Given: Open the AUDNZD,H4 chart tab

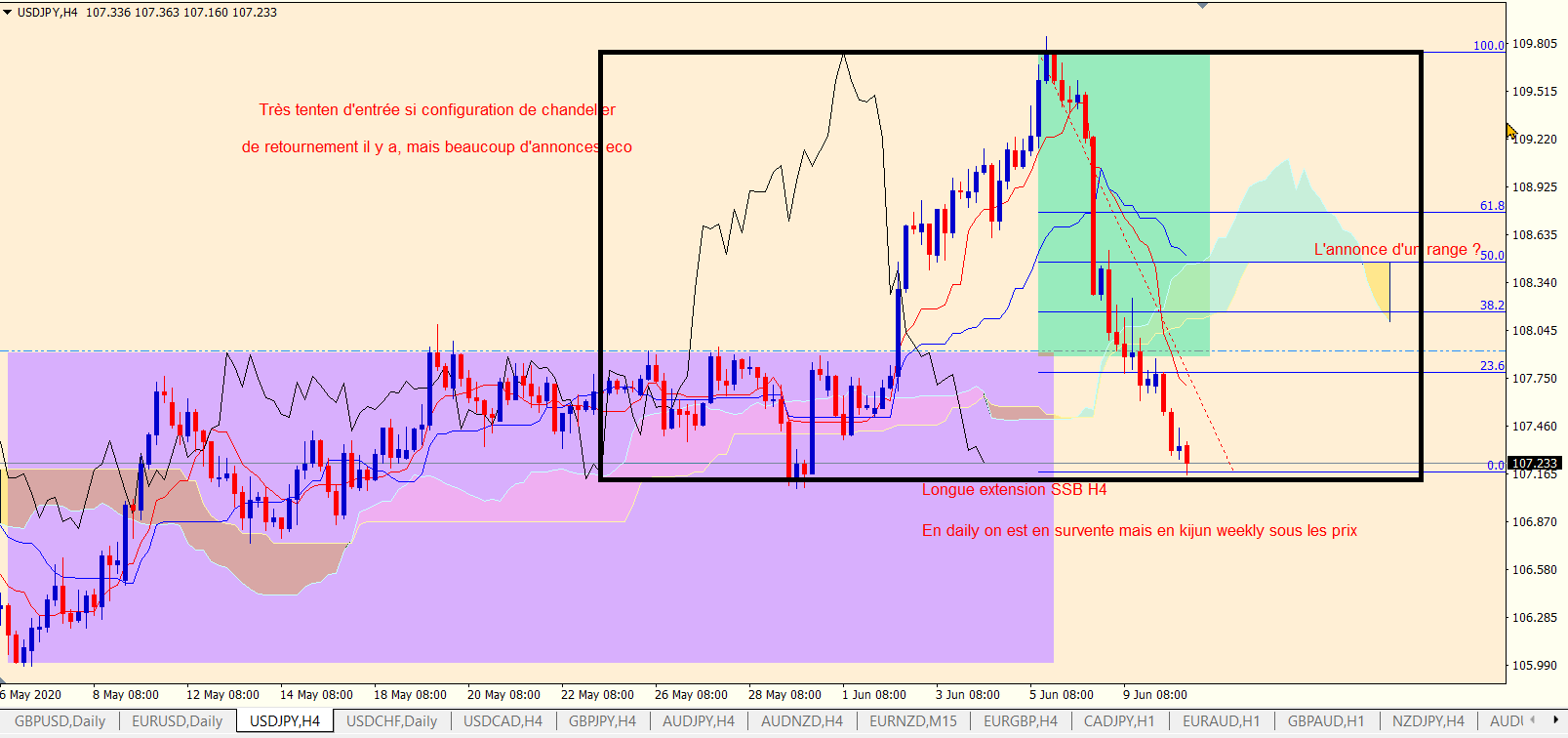Looking at the screenshot, I should (802, 721).
